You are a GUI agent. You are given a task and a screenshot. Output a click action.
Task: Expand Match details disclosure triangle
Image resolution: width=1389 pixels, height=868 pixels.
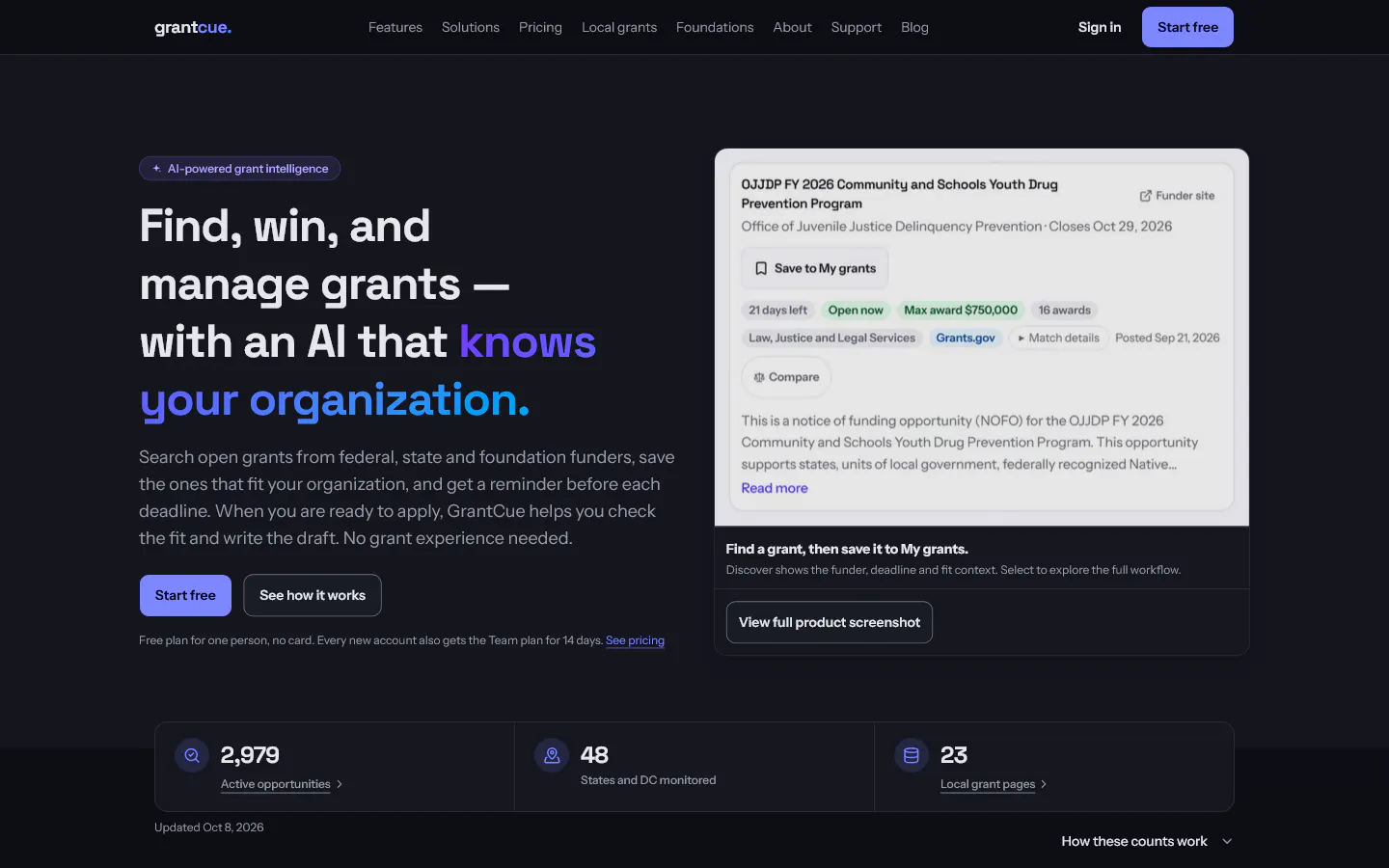point(1021,339)
